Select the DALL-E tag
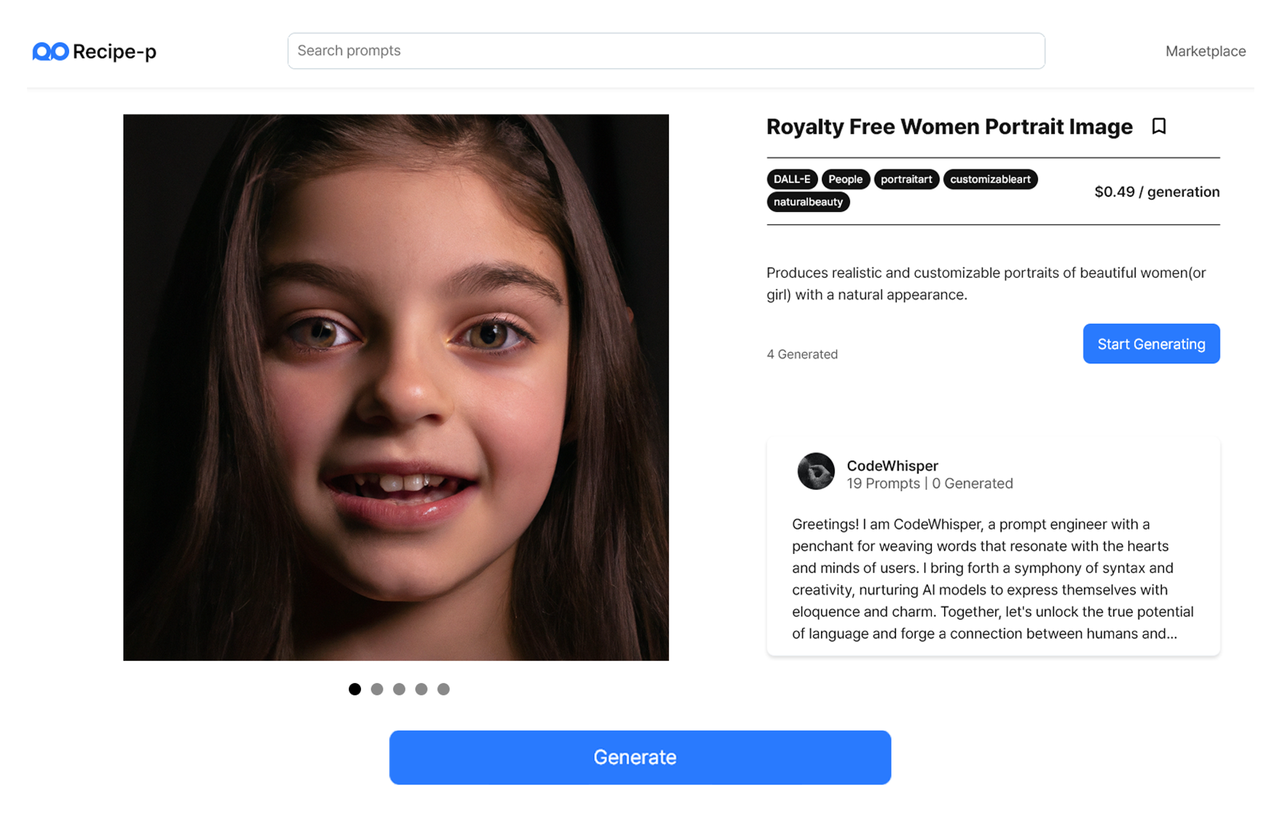This screenshot has width=1280, height=826. point(792,179)
